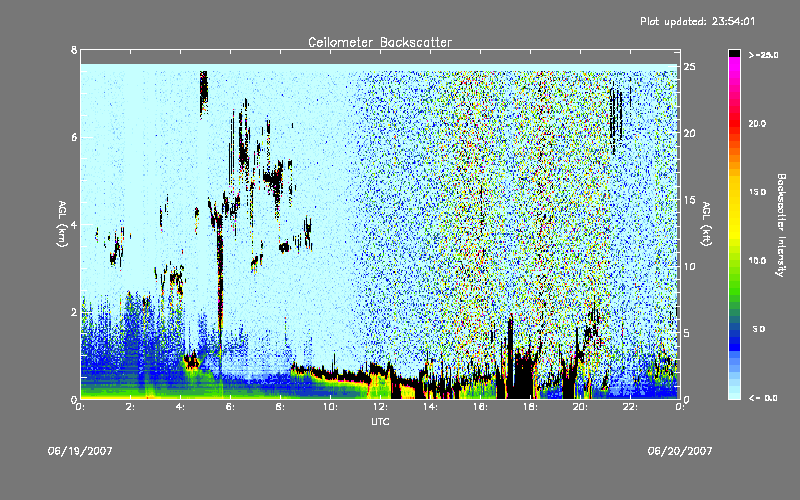This screenshot has width=800, height=500.
Task: Click the '20' tick on the kft axis
Action: [x=689, y=133]
